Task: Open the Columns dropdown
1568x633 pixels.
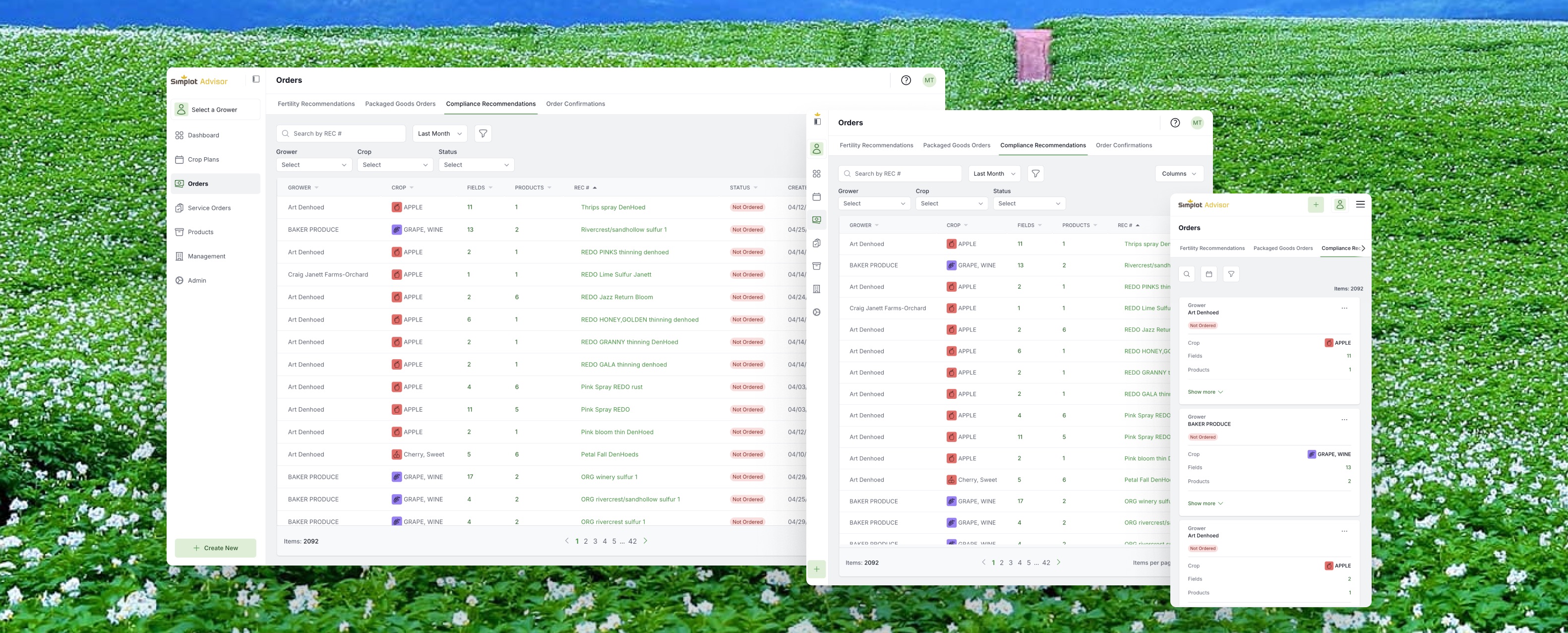Action: pos(1178,174)
